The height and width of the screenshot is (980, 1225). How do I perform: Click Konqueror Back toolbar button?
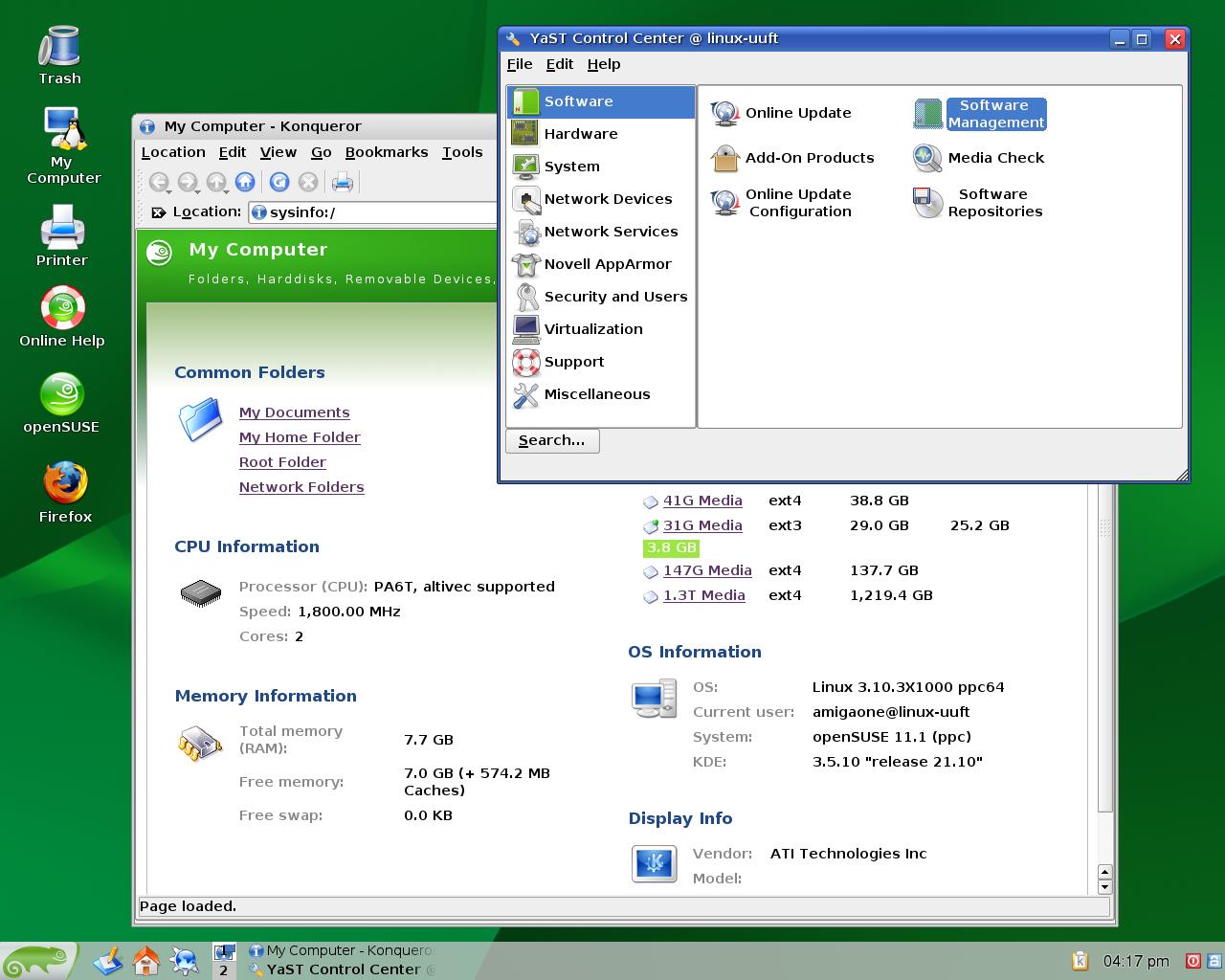160,182
